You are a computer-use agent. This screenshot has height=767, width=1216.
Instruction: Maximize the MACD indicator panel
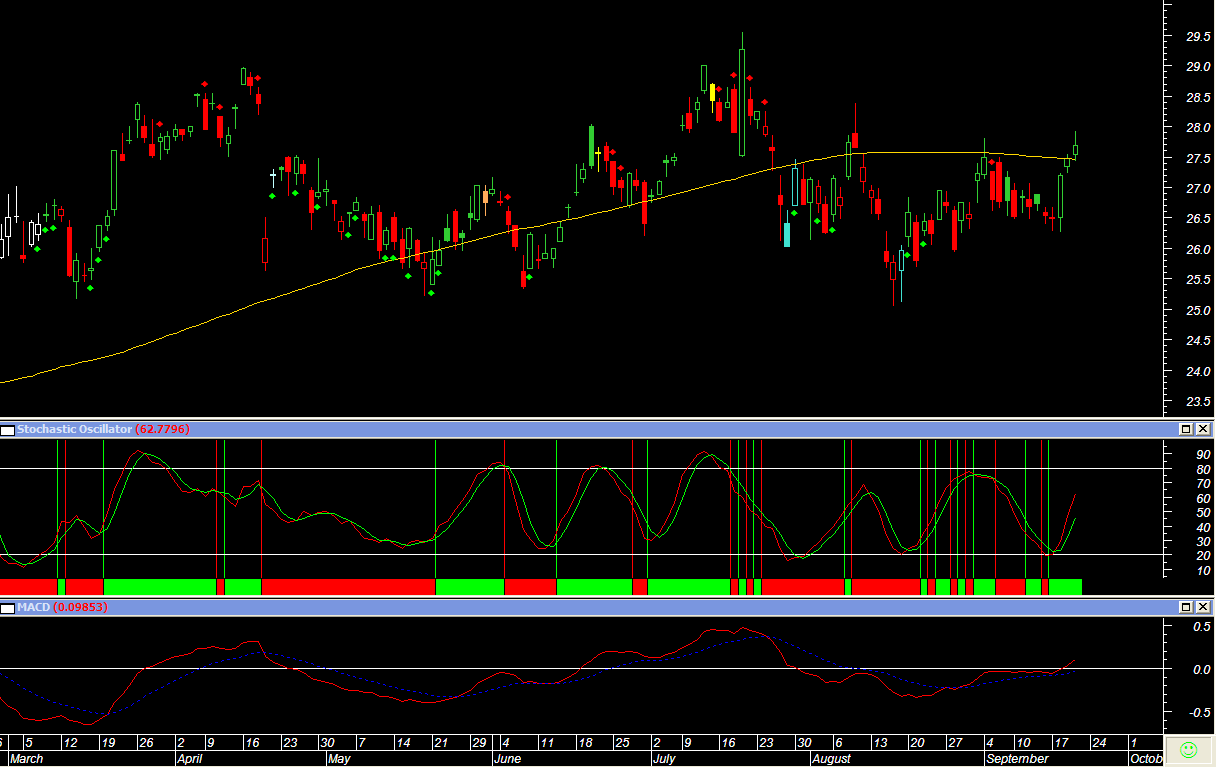[1186, 607]
